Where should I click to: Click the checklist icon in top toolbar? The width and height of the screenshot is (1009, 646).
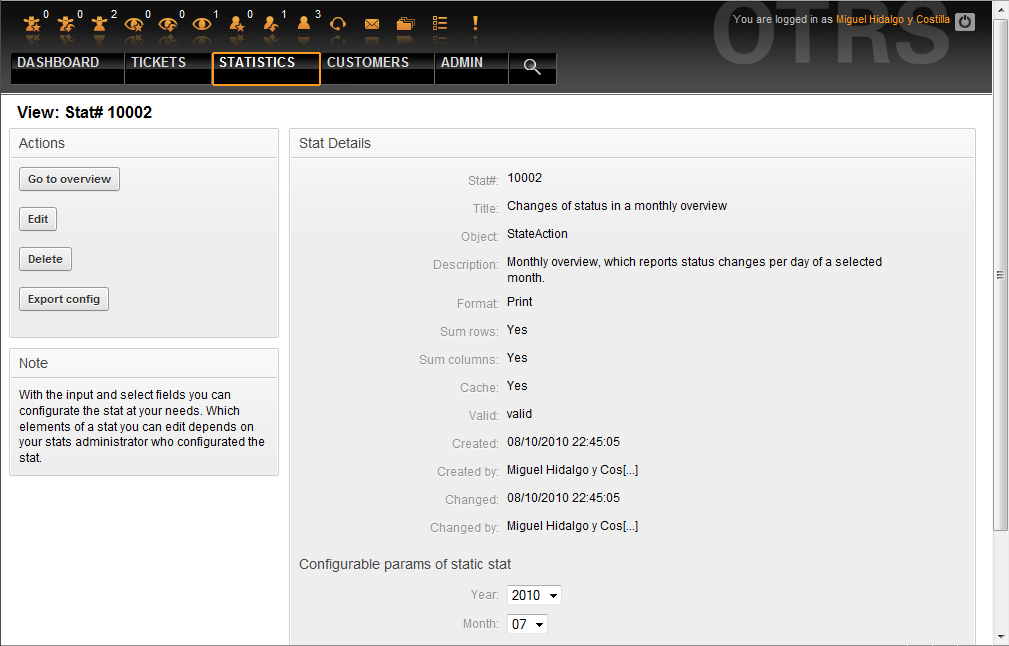440,23
